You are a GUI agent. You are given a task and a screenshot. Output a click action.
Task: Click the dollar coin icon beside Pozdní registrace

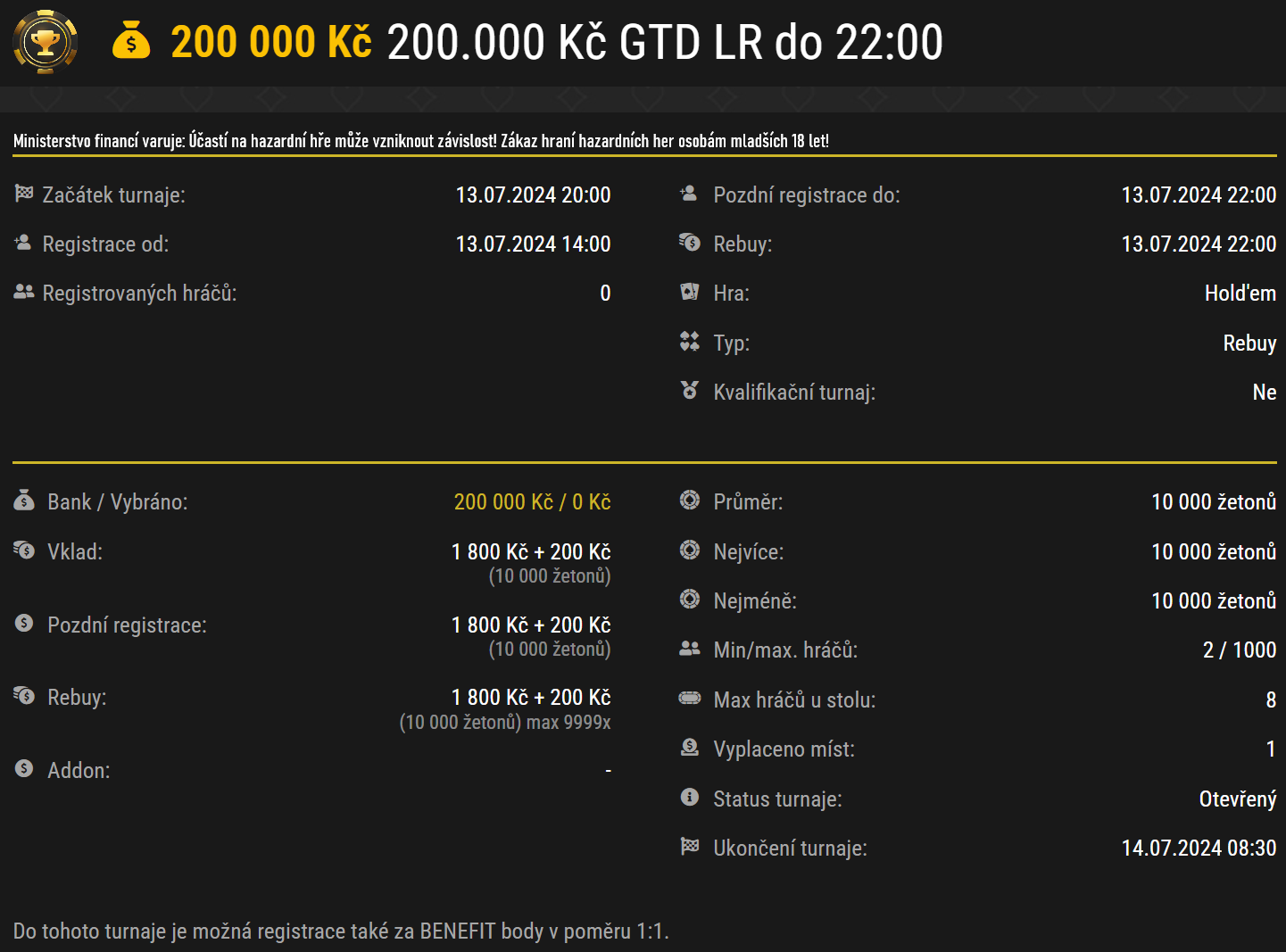[24, 623]
